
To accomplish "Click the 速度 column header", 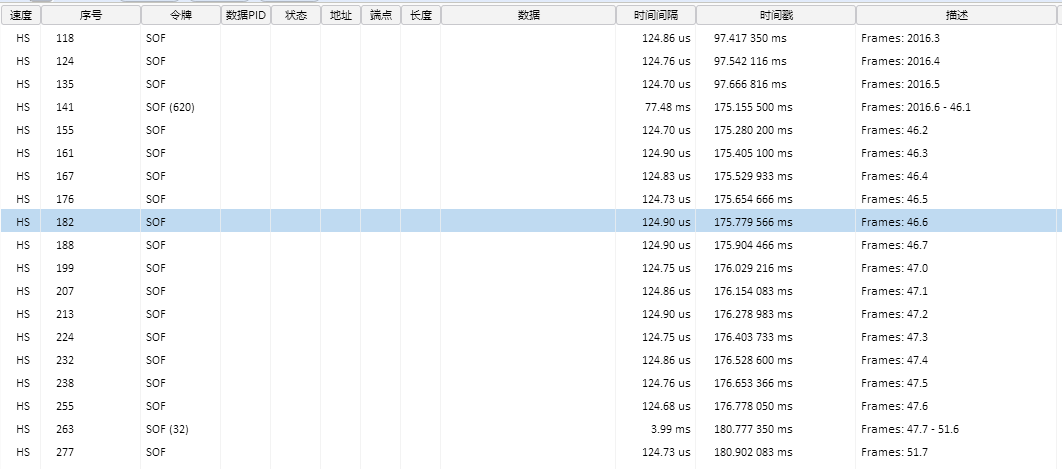I will point(21,15).
